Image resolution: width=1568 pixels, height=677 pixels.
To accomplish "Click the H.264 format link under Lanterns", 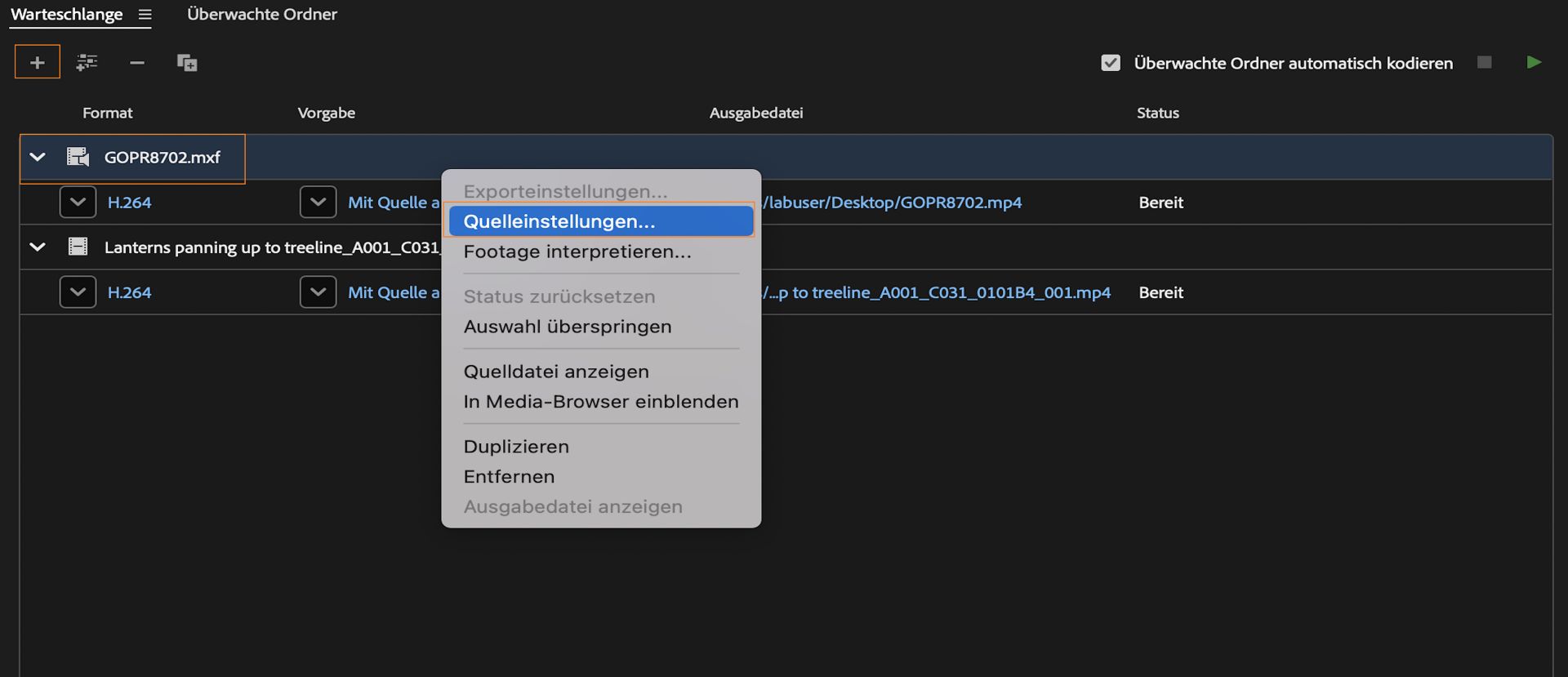I will pos(129,292).
